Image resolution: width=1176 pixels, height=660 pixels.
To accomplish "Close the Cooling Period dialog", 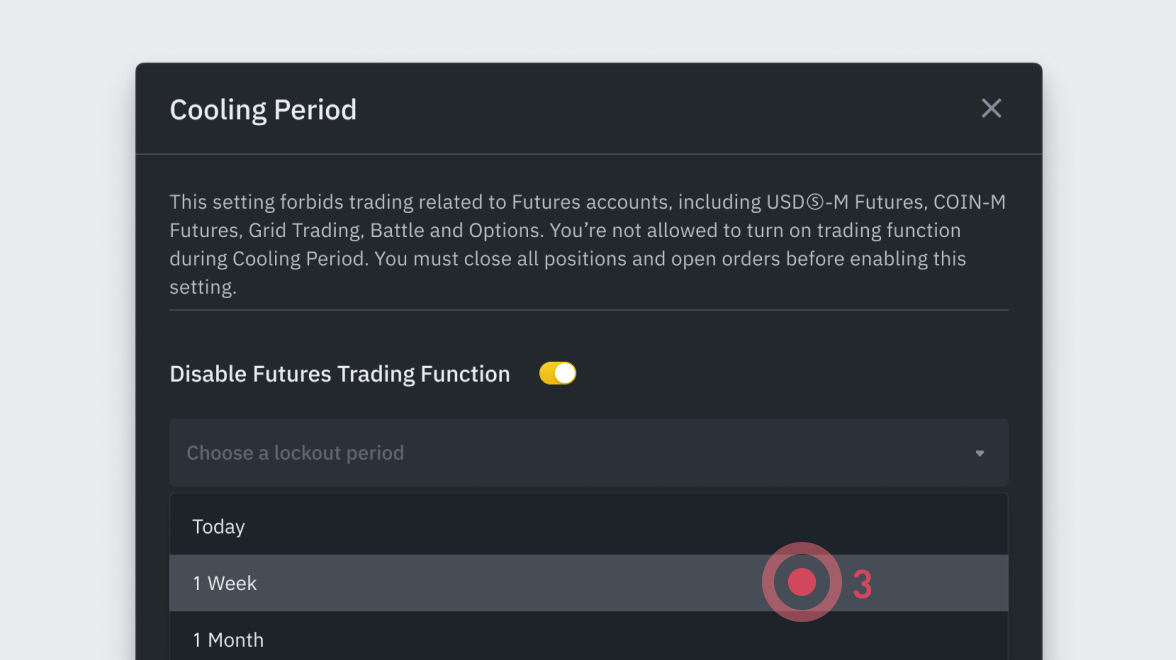I will coord(991,109).
